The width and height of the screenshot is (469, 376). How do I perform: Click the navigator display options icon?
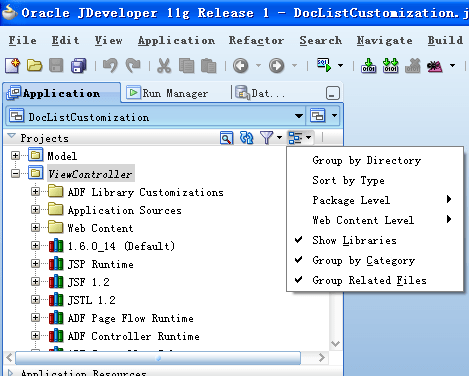pos(295,138)
